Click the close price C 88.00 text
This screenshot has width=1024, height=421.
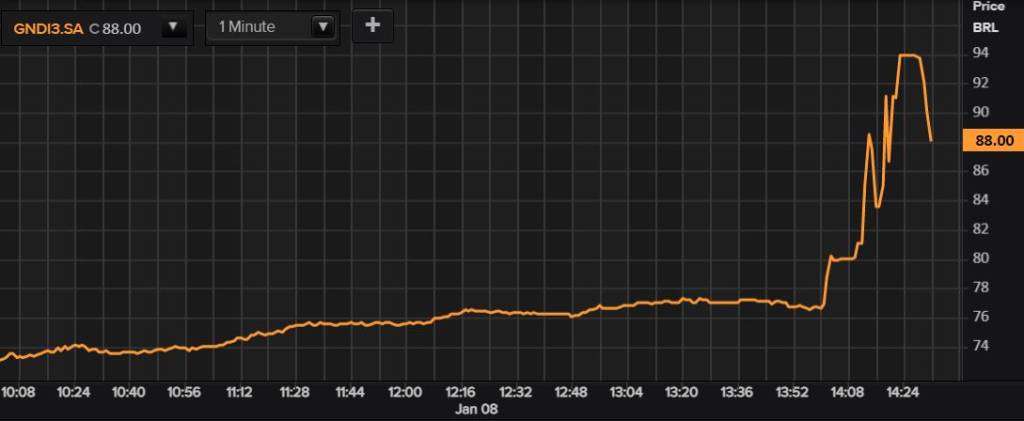[x=115, y=28]
